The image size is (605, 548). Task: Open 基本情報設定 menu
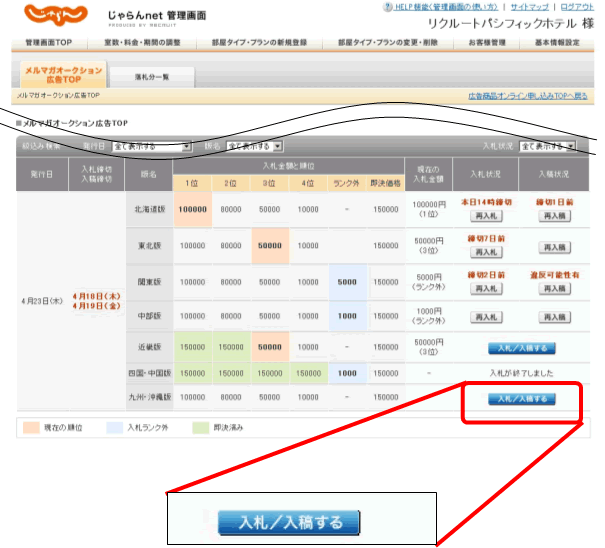(557, 42)
